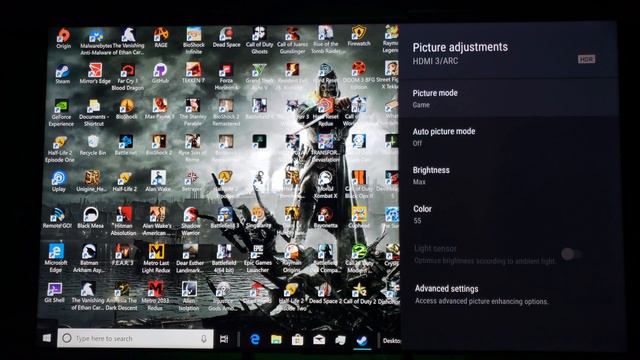The image size is (640, 360).
Task: Select the Call of Duty Ghosts icon
Action: pos(260,41)
